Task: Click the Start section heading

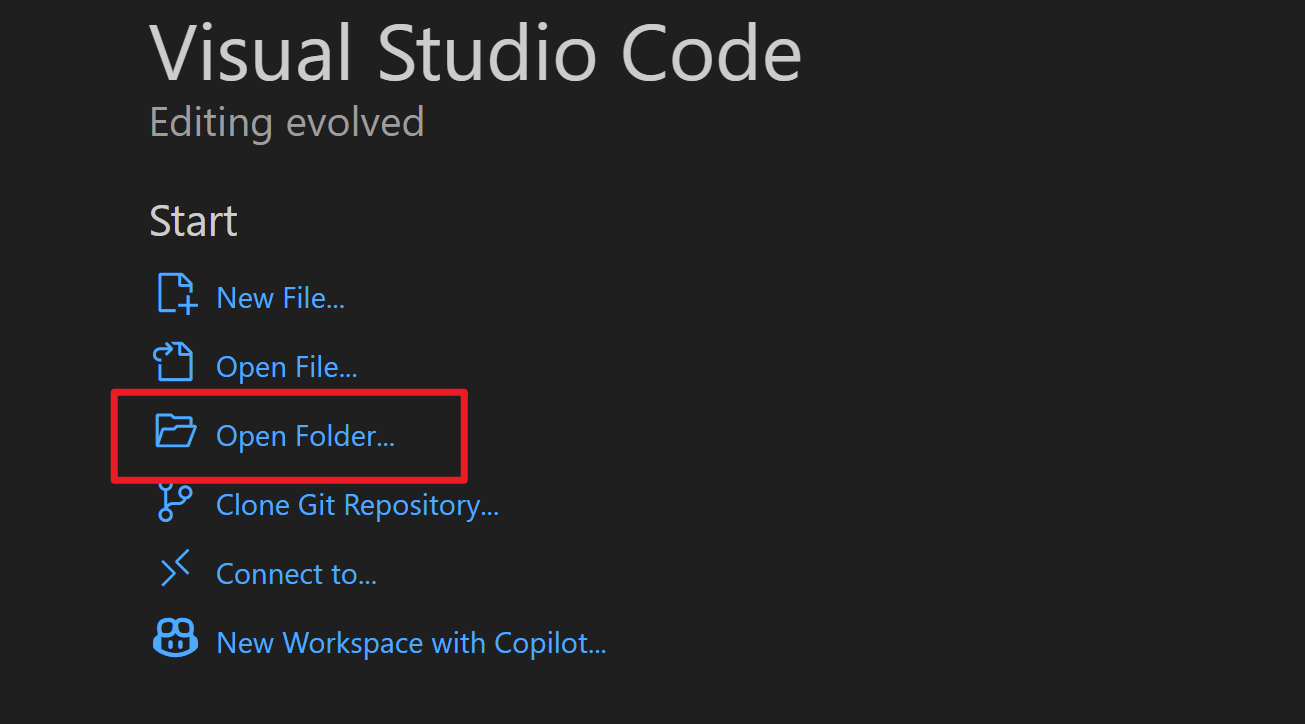Action: pos(194,221)
